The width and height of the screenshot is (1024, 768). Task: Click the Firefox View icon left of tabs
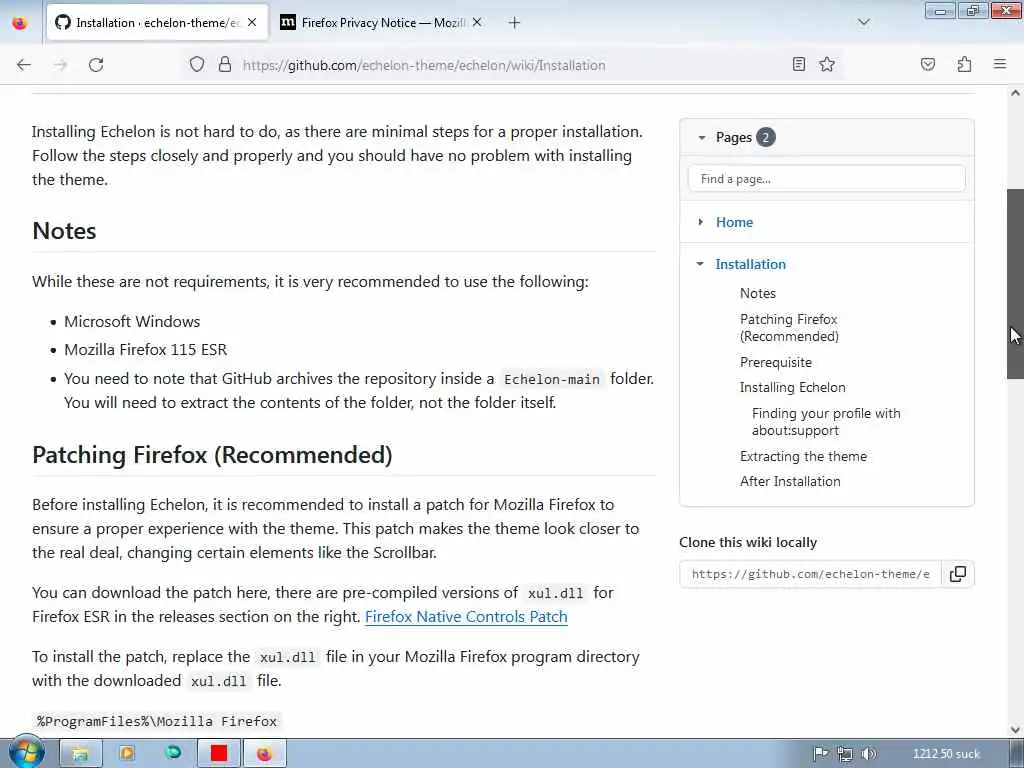pos(20,23)
